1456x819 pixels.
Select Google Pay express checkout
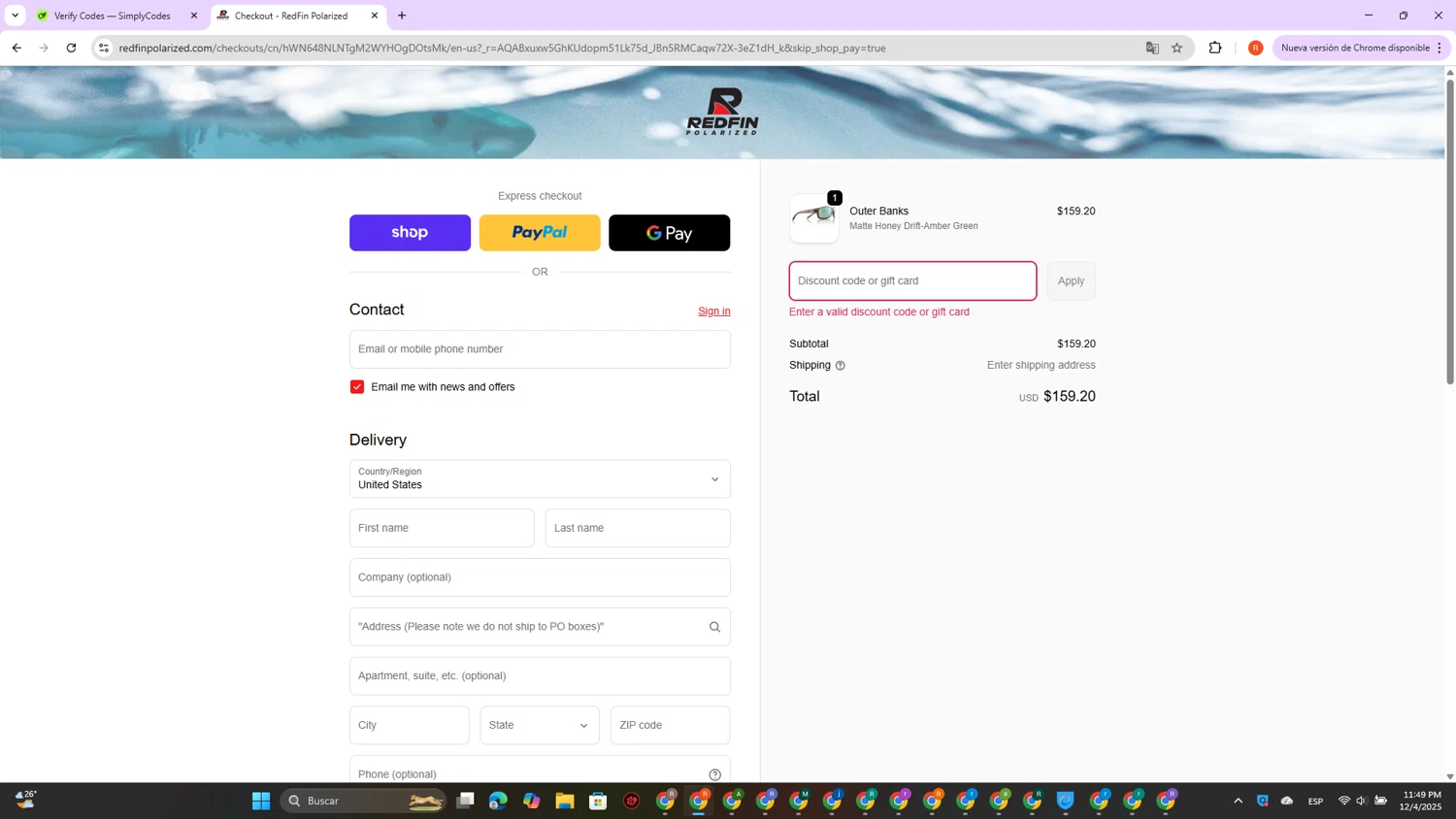coord(669,233)
